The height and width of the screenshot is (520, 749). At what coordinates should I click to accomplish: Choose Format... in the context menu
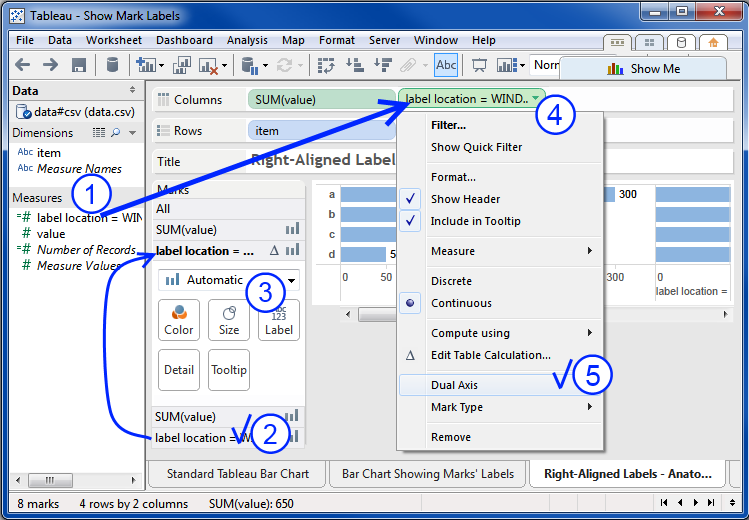click(x=500, y=177)
